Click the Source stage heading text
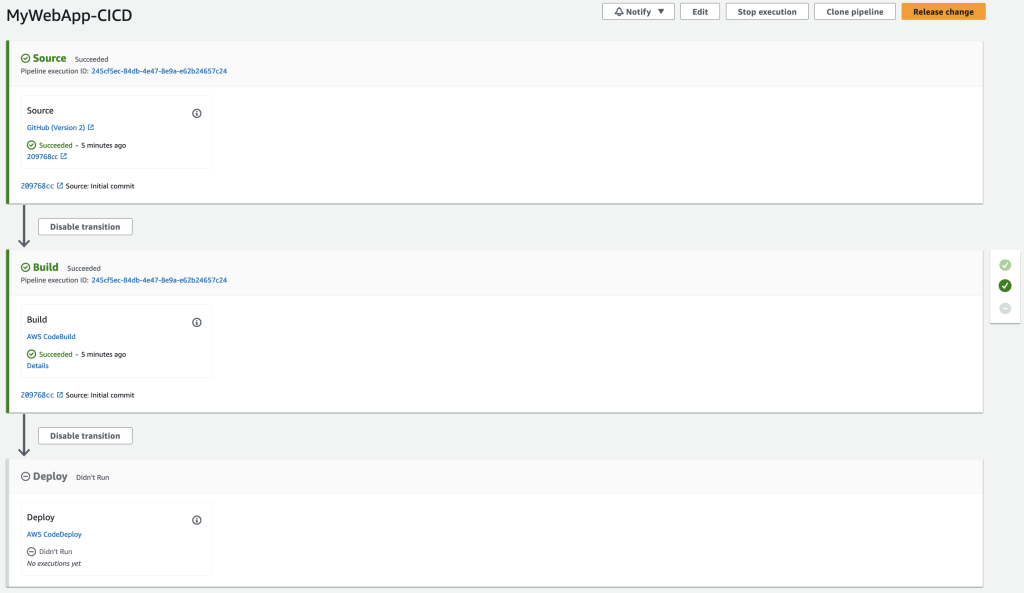This screenshot has height=593, width=1024. 50,58
